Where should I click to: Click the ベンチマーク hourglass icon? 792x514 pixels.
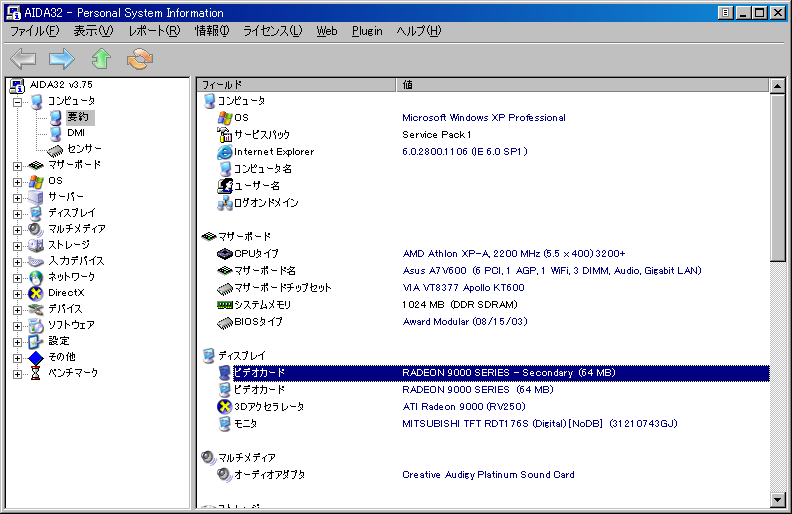click(x=35, y=373)
